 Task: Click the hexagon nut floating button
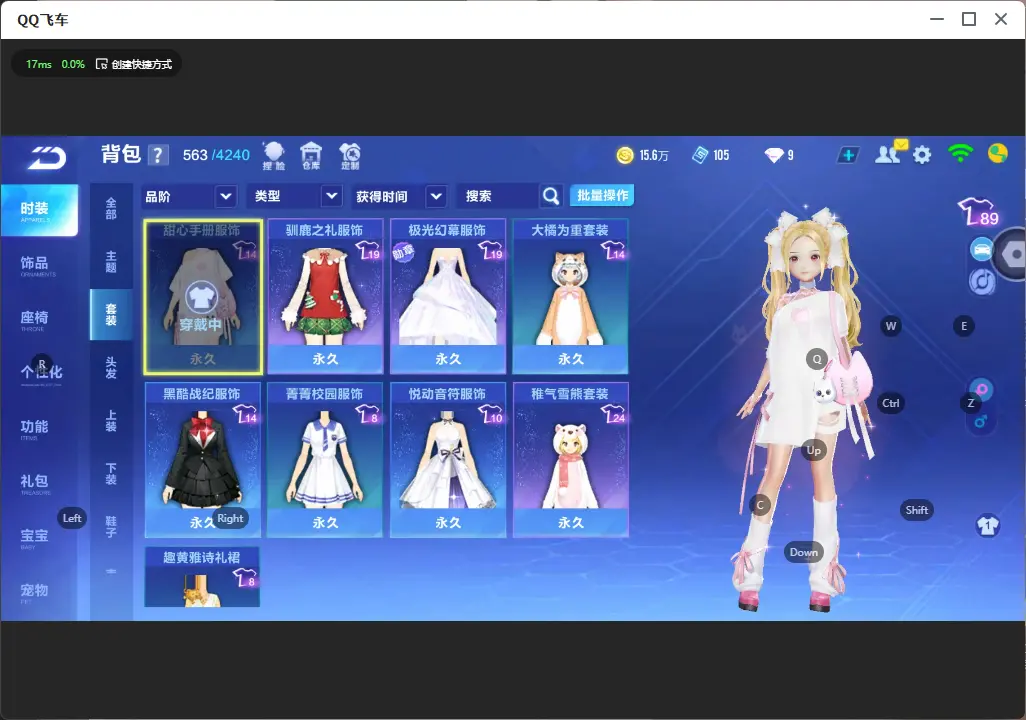tap(1012, 254)
